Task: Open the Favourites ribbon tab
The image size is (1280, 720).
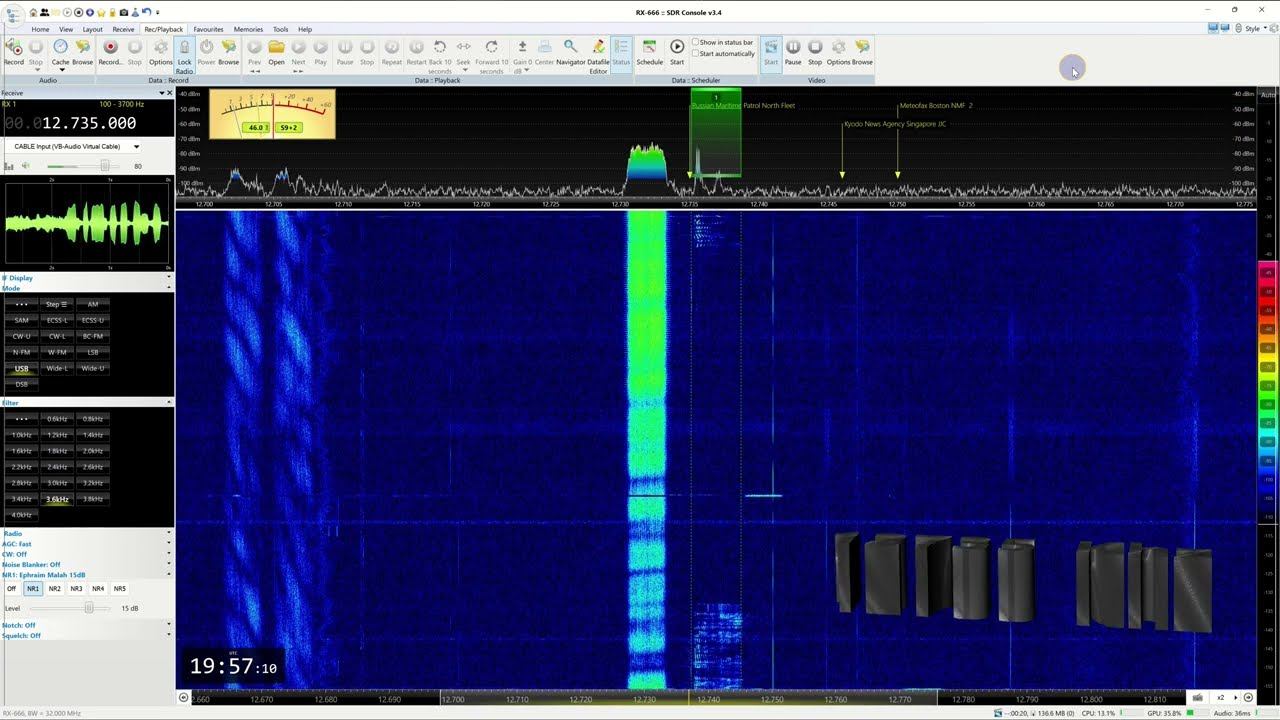Action: pos(208,29)
